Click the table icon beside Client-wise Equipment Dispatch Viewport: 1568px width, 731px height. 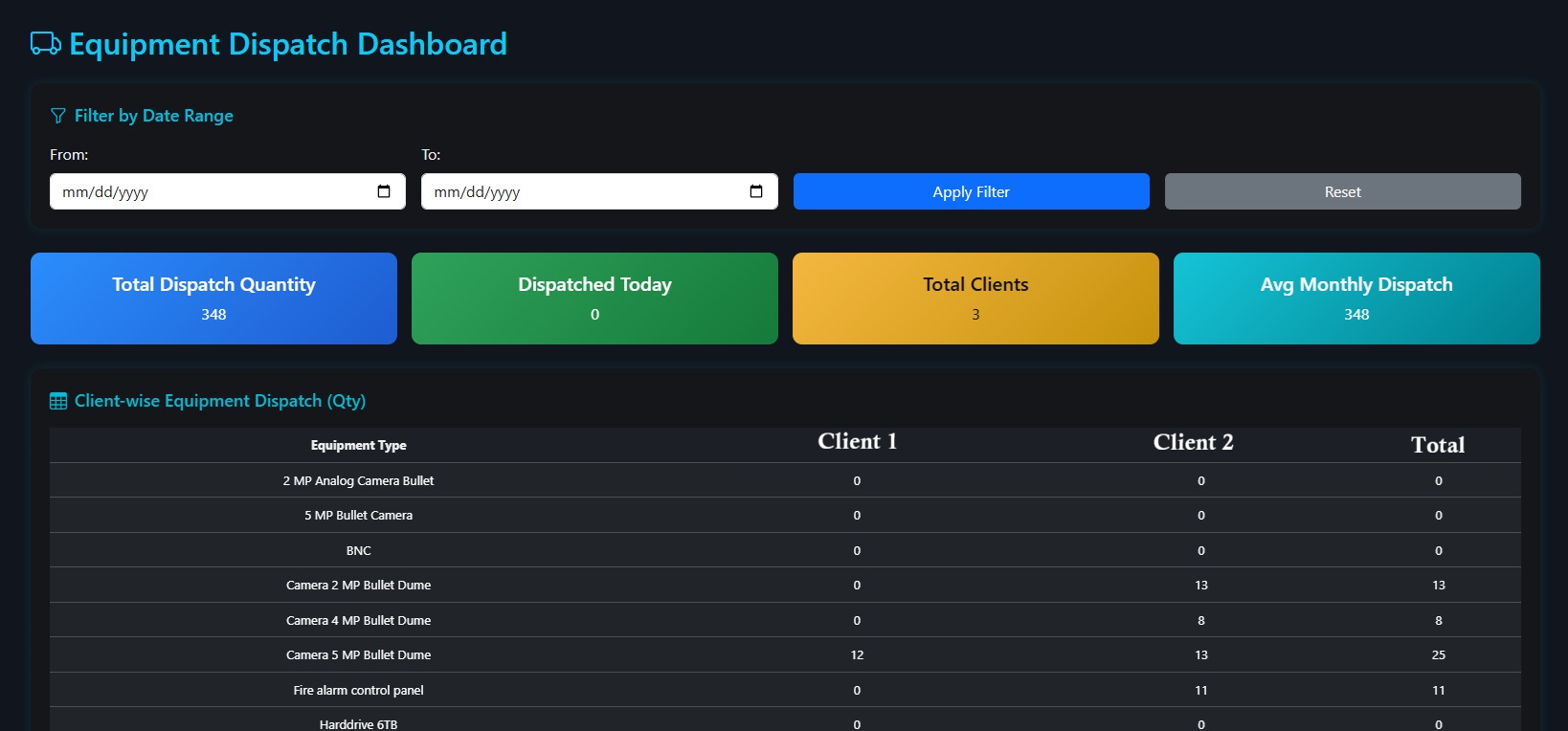(58, 401)
